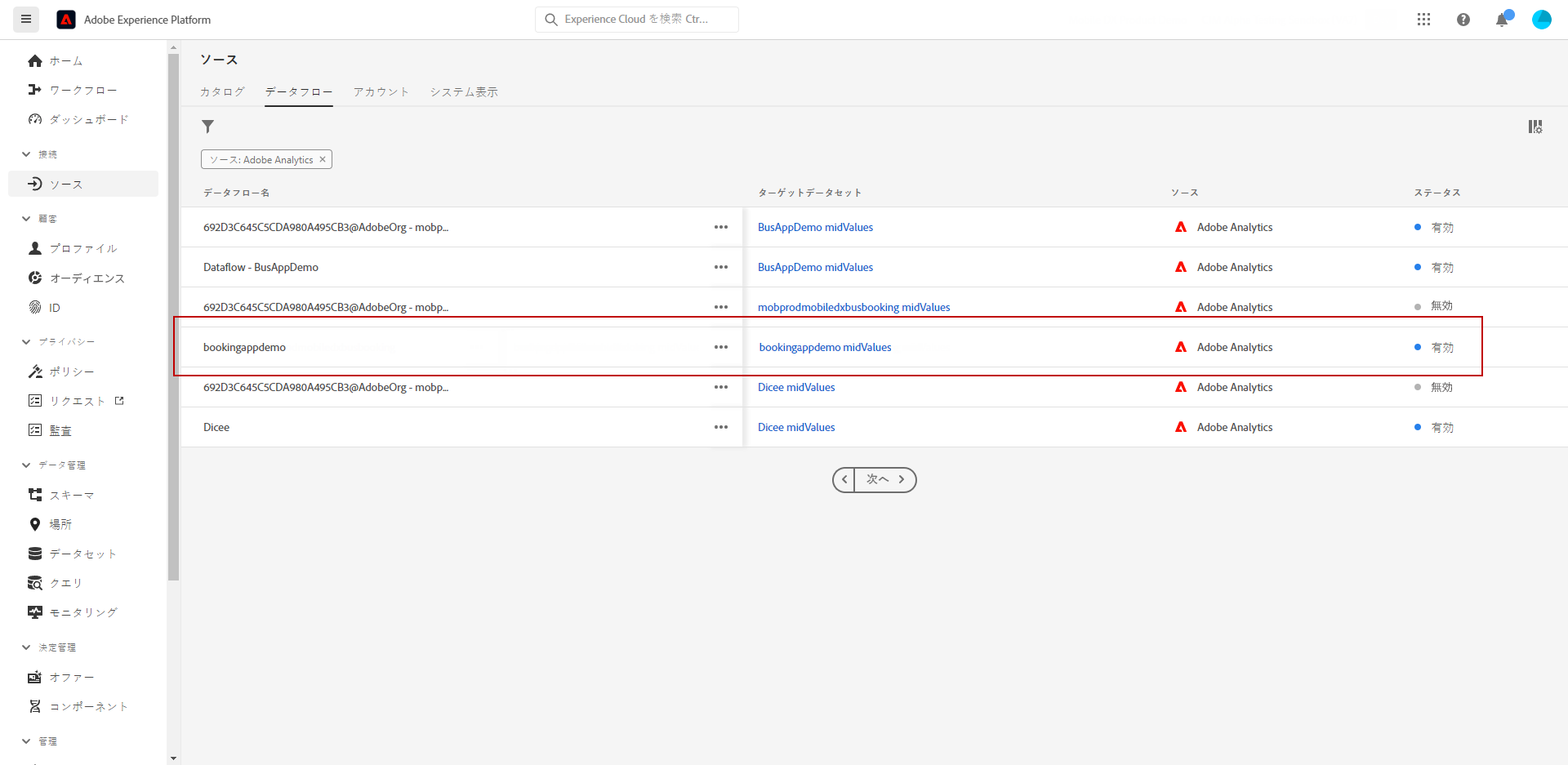Open the ID fingerprint item
The image size is (1568, 765).
44,308
